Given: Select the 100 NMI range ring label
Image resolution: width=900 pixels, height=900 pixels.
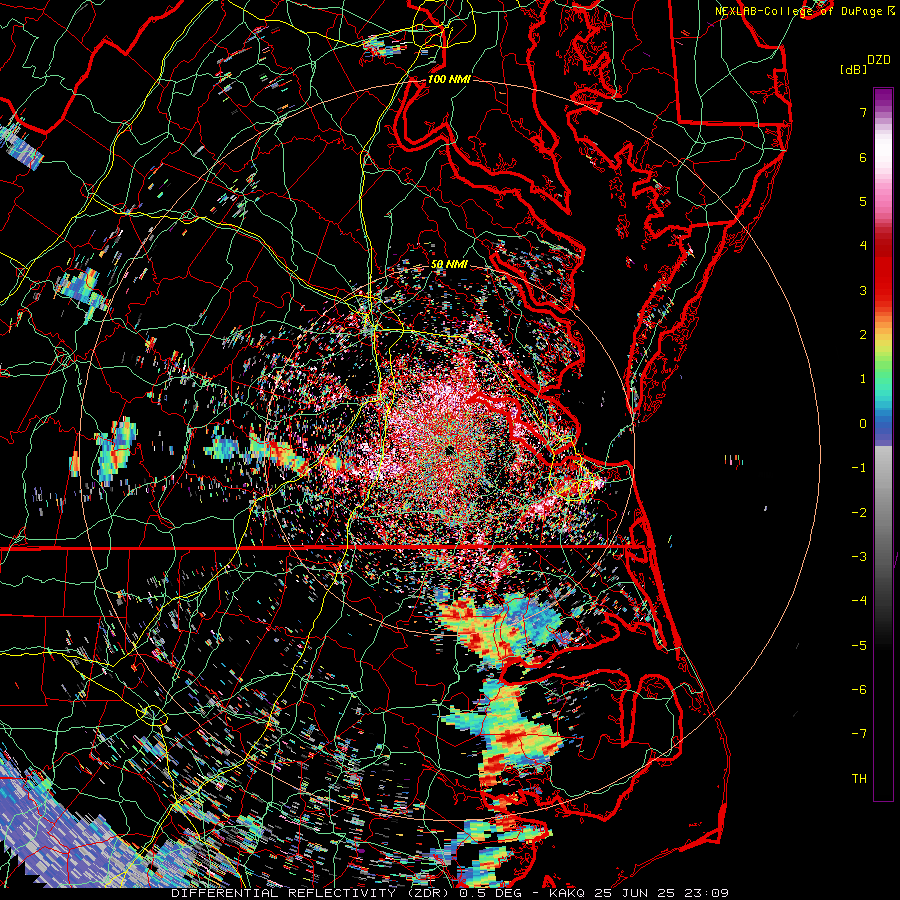Looking at the screenshot, I should (x=449, y=79).
